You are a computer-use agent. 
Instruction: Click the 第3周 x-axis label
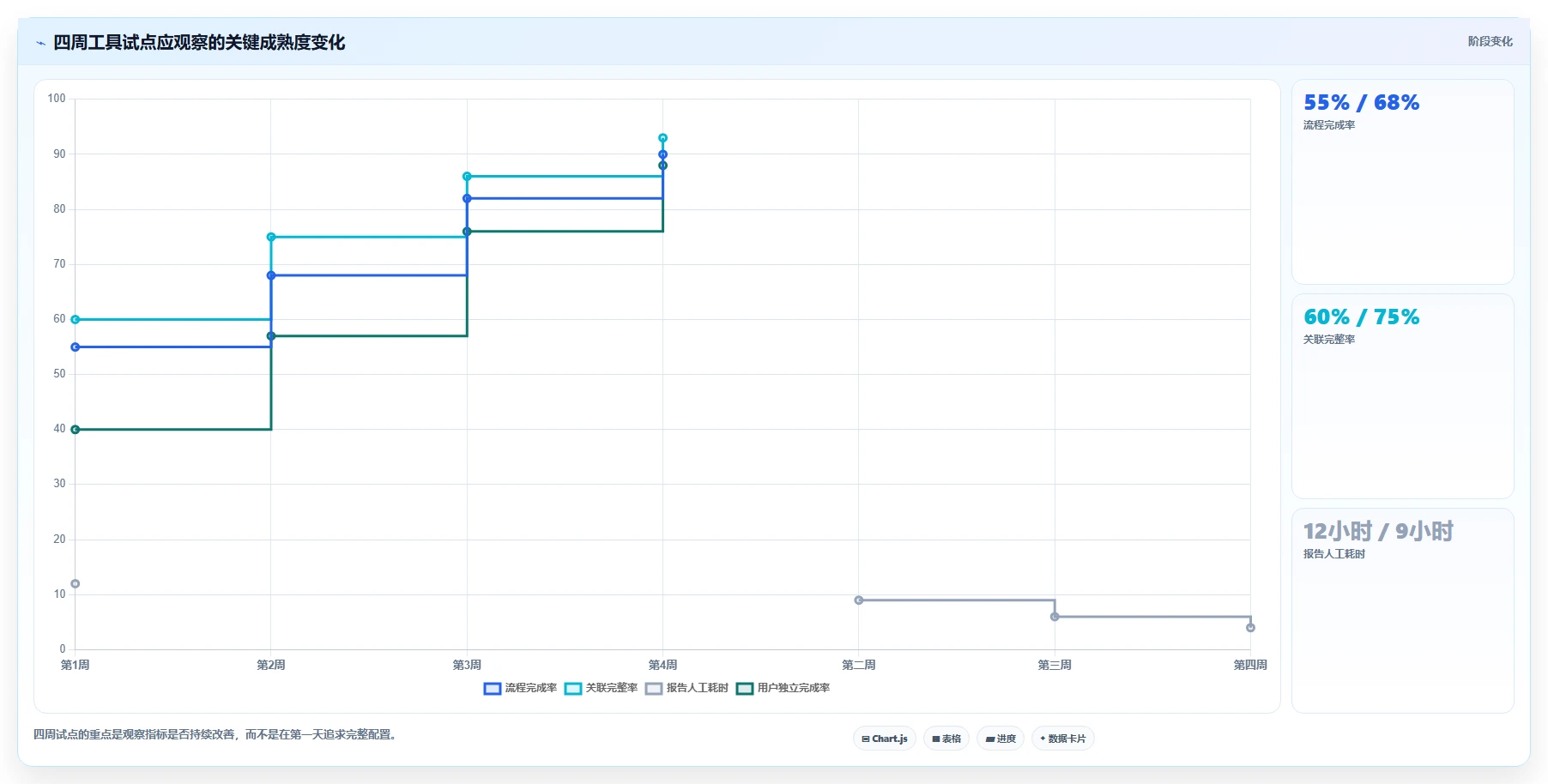coord(467,665)
